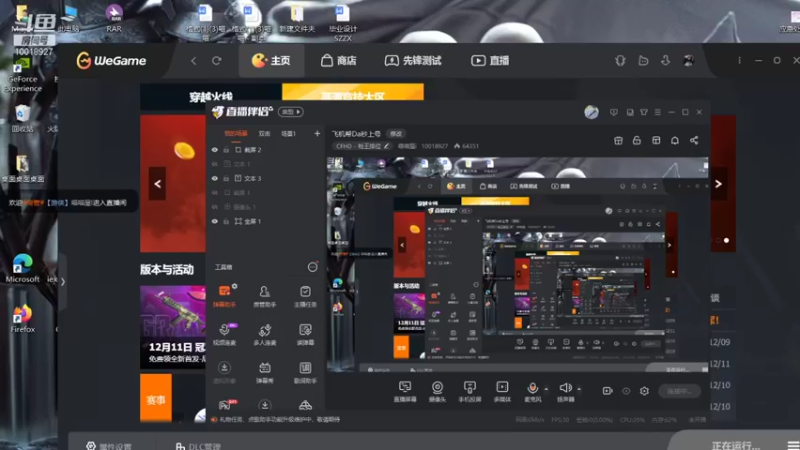Open the WeGame three-dot menu
Screen dimensions: 800x450
(739, 60)
